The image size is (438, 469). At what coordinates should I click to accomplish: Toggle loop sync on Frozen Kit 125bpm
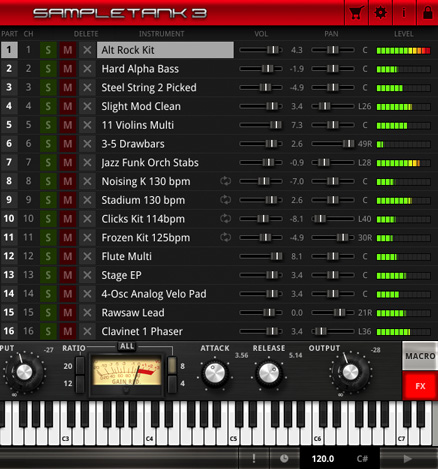point(225,237)
